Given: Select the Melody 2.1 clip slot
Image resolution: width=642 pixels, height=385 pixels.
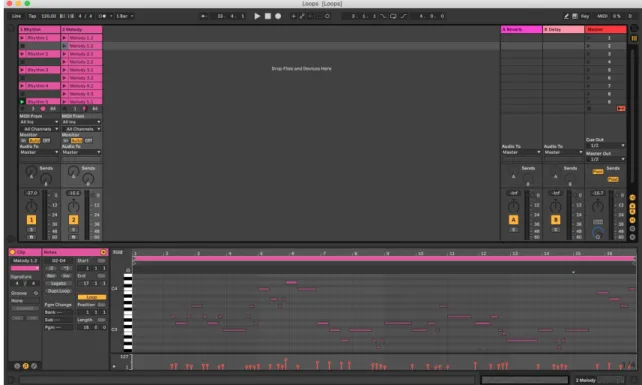Looking at the screenshot, I should [x=85, y=54].
